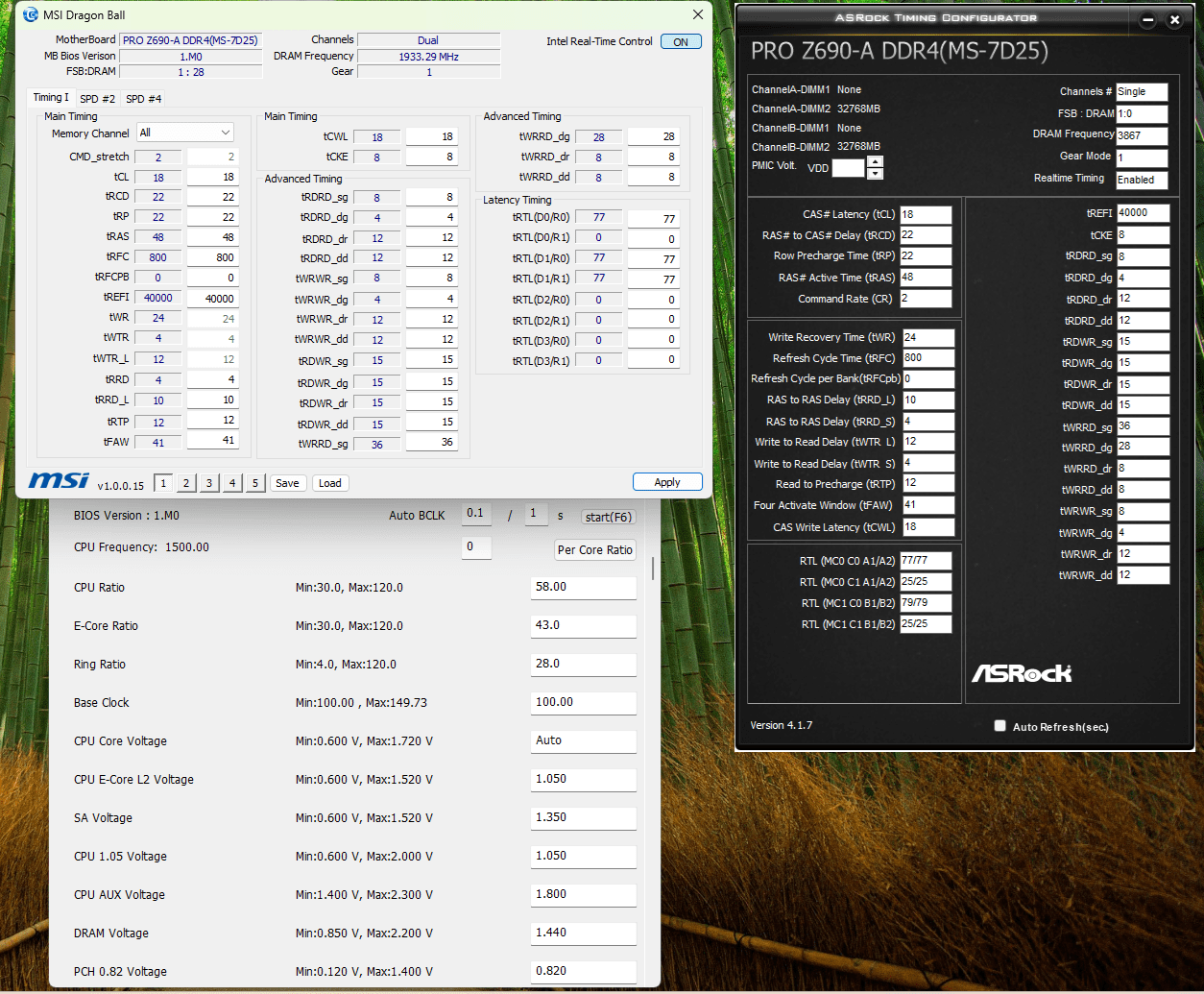Click the CPU Core Voltage Auto field
This screenshot has height=994, width=1204.
tap(583, 740)
